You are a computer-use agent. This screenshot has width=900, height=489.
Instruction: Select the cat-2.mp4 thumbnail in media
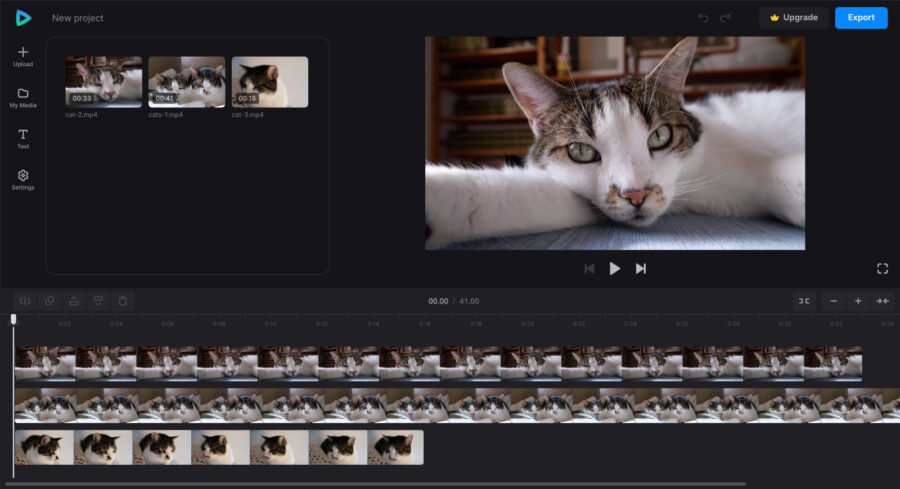104,82
